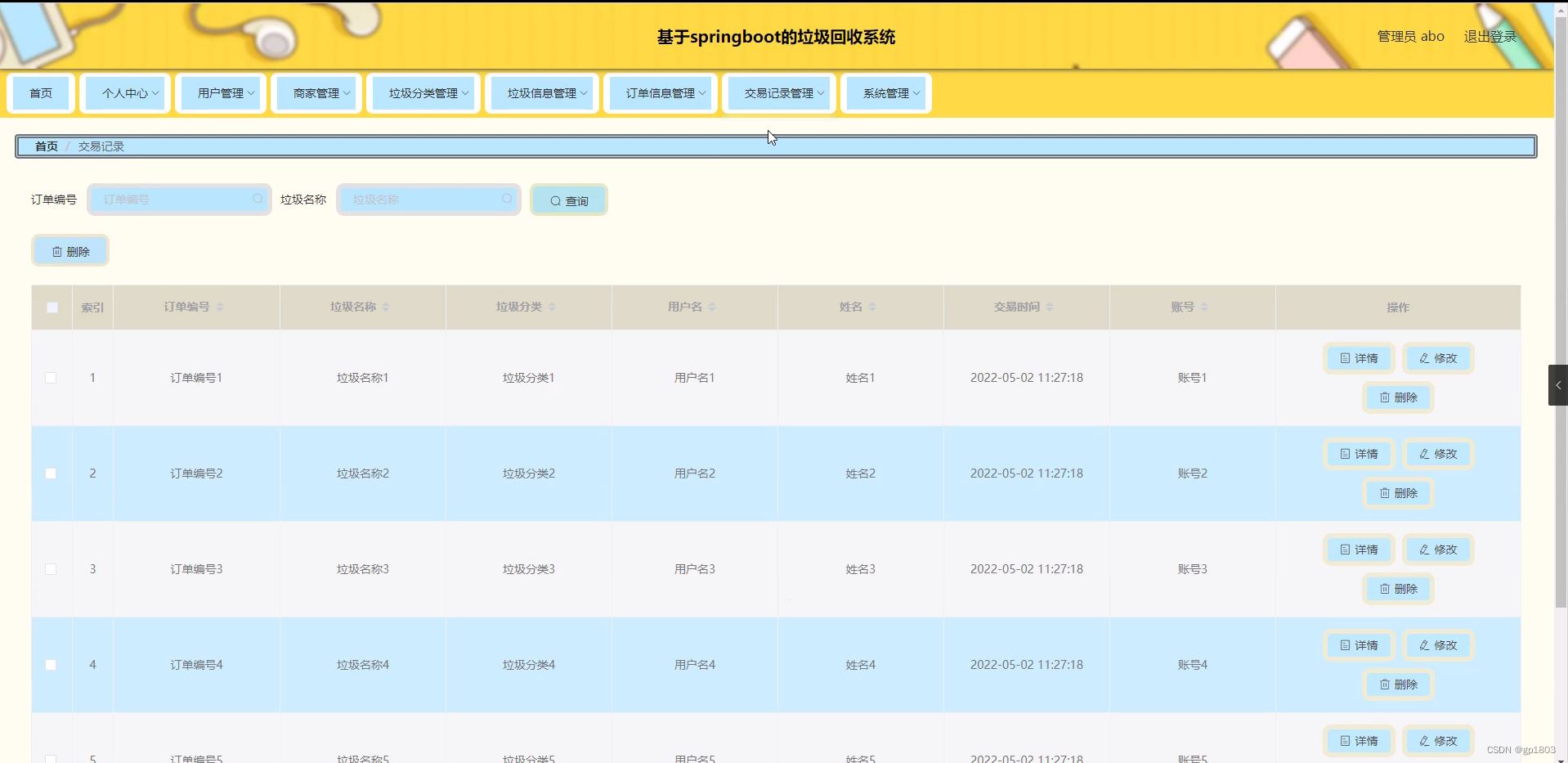Select the 首页 navigation menu item

tap(40, 92)
